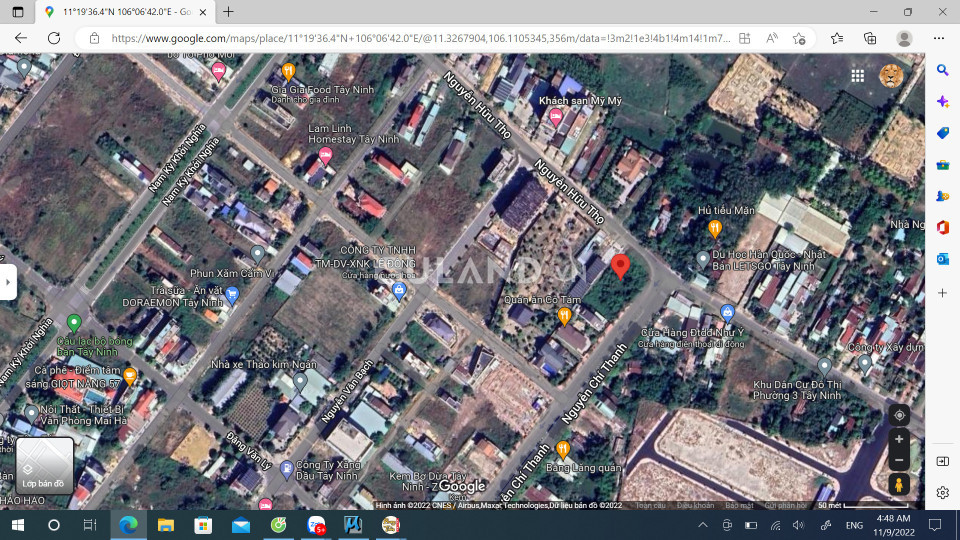Viewport: 960px width, 540px height.
Task: Select Cửa Hàng Đtdd Như Ý shop pin
Action: click(727, 313)
